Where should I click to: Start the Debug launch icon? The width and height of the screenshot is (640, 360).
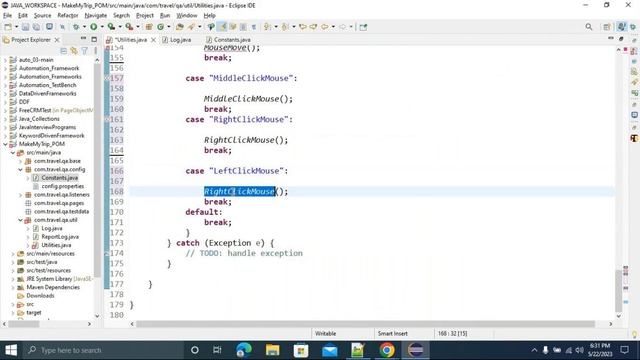click(x=76, y=27)
